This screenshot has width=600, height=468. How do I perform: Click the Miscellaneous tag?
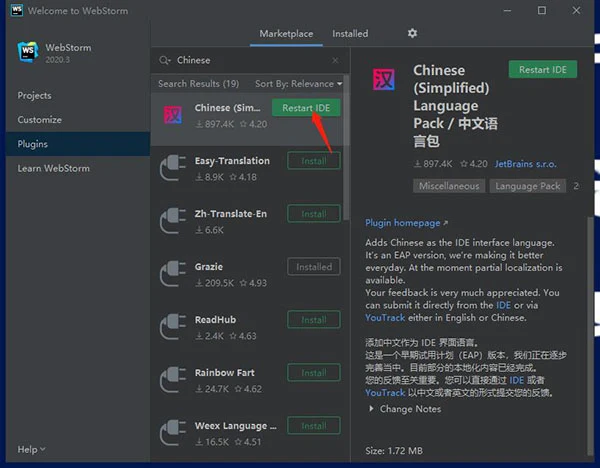[x=449, y=186]
